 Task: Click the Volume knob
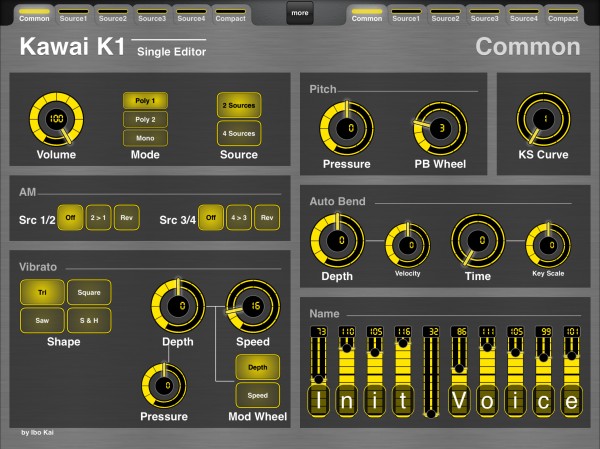click(x=56, y=119)
